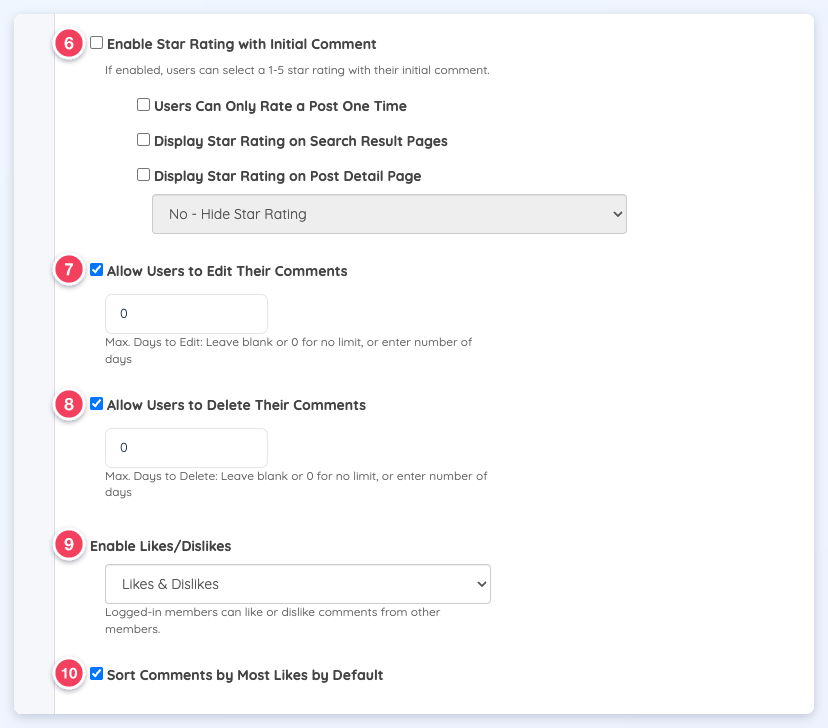Click the Allow Users to Edit Their Comments label
The width and height of the screenshot is (828, 728).
click(227, 271)
